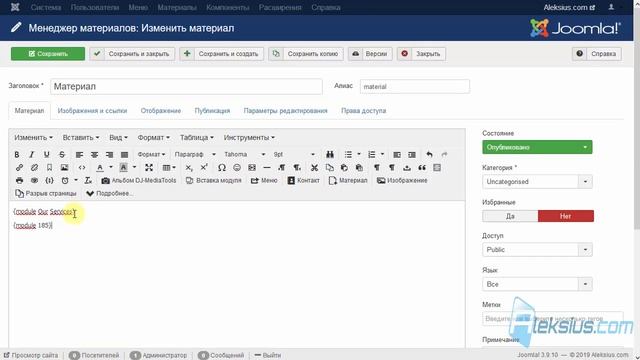640x360 pixels.
Task: Apply italic formatting in the editor
Action: pyautogui.click(x=31, y=155)
